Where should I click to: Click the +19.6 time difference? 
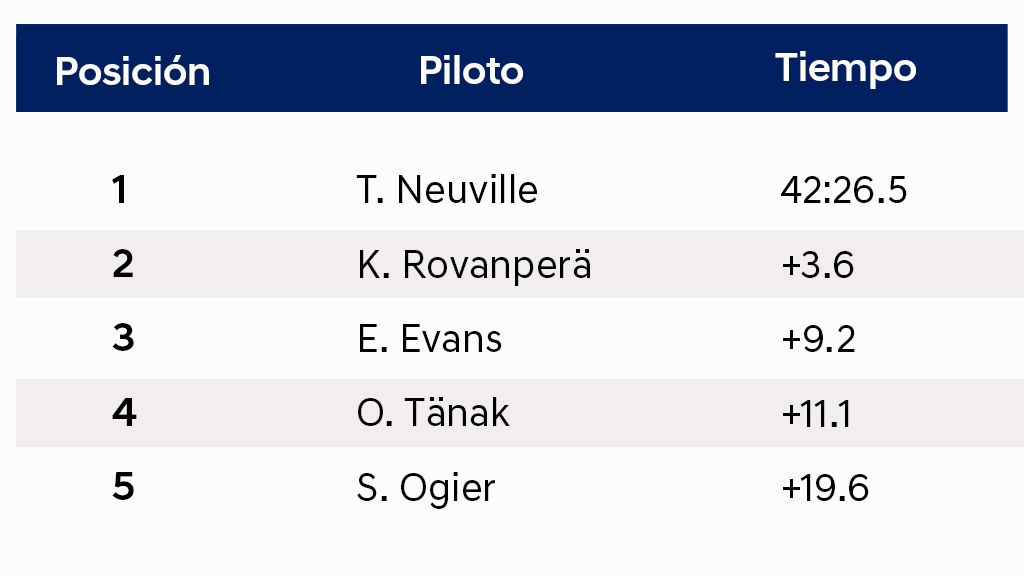pos(824,488)
